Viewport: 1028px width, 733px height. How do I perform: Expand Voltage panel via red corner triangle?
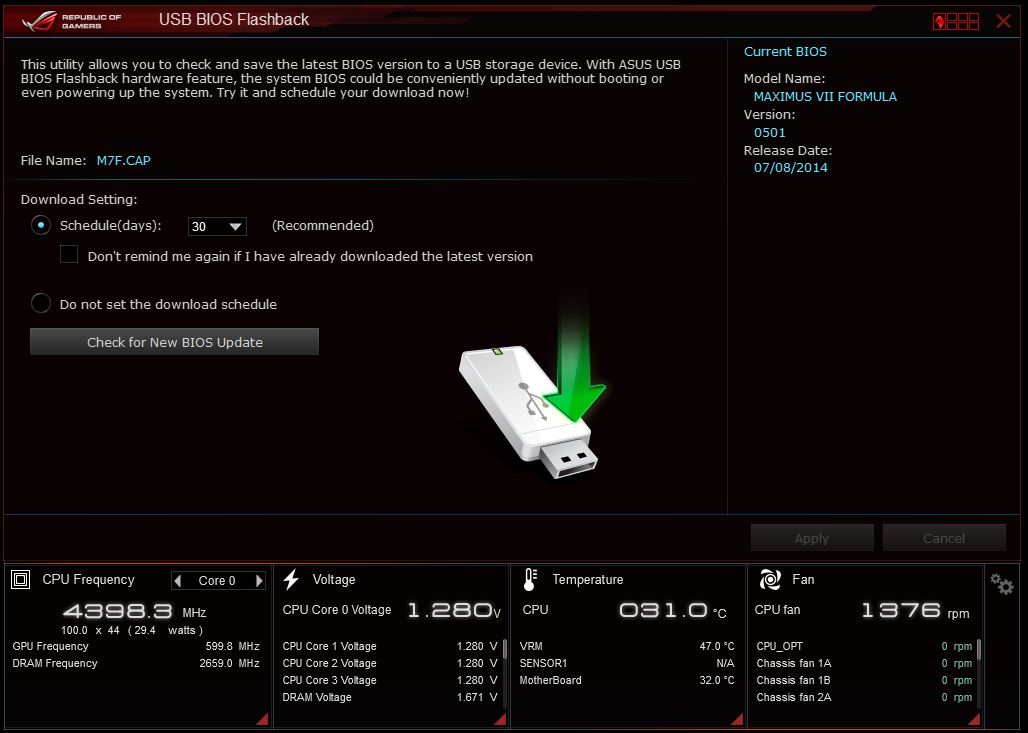(x=500, y=719)
